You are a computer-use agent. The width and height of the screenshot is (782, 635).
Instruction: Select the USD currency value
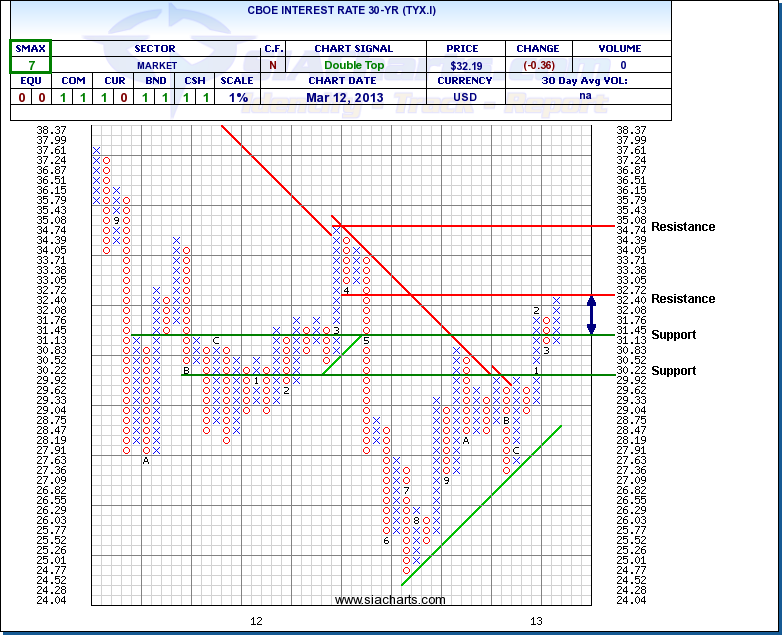(466, 97)
